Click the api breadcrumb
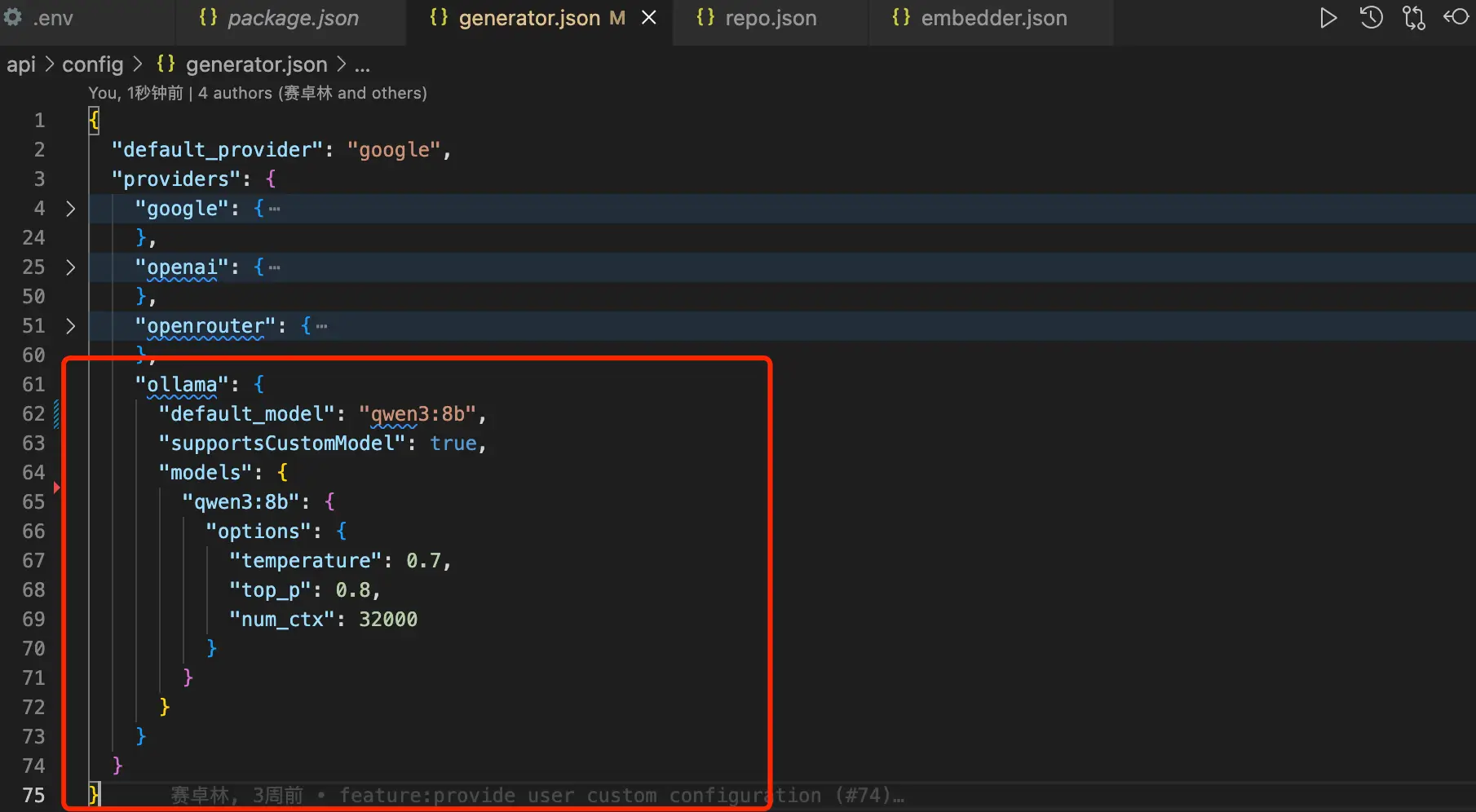 point(21,64)
